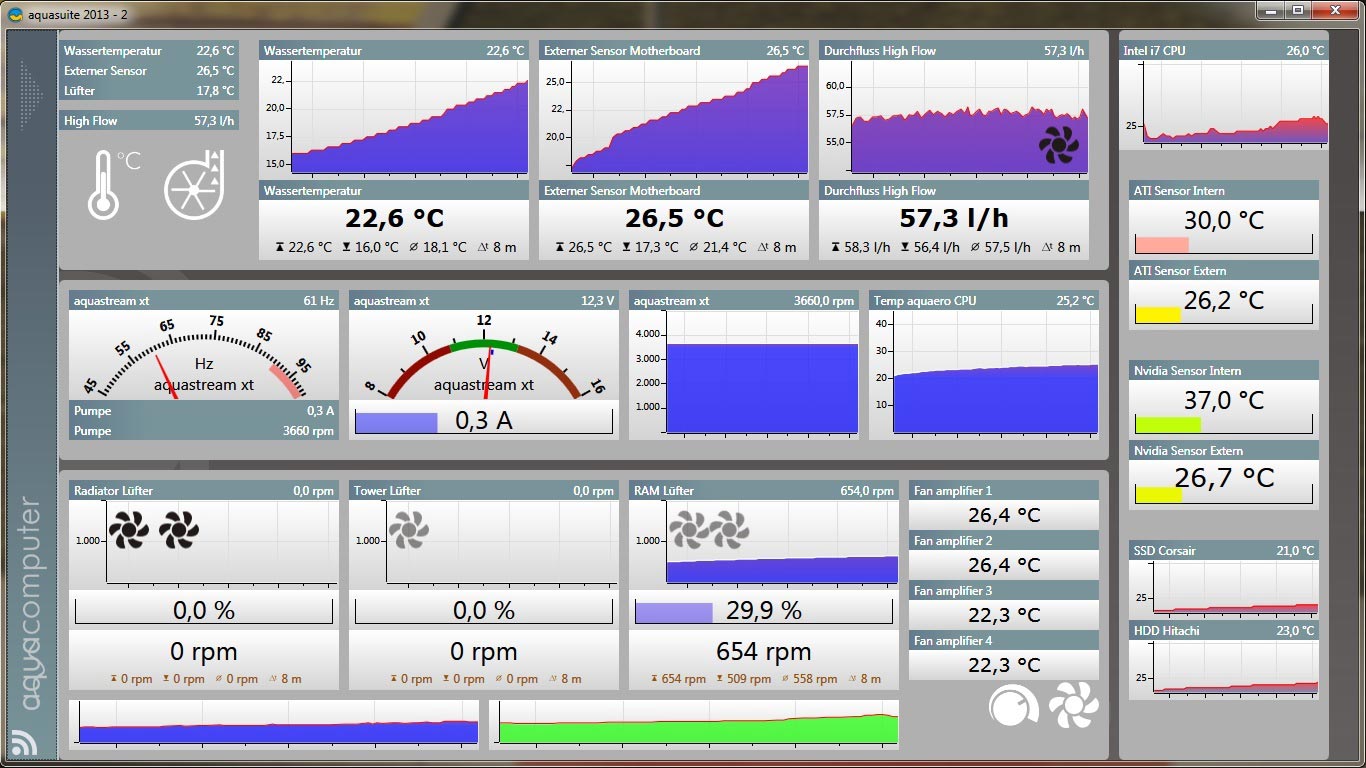The image size is (1366, 768).
Task: Click the Nvidia Sensor Intern 37,0 °C reading
Action: 1223,401
